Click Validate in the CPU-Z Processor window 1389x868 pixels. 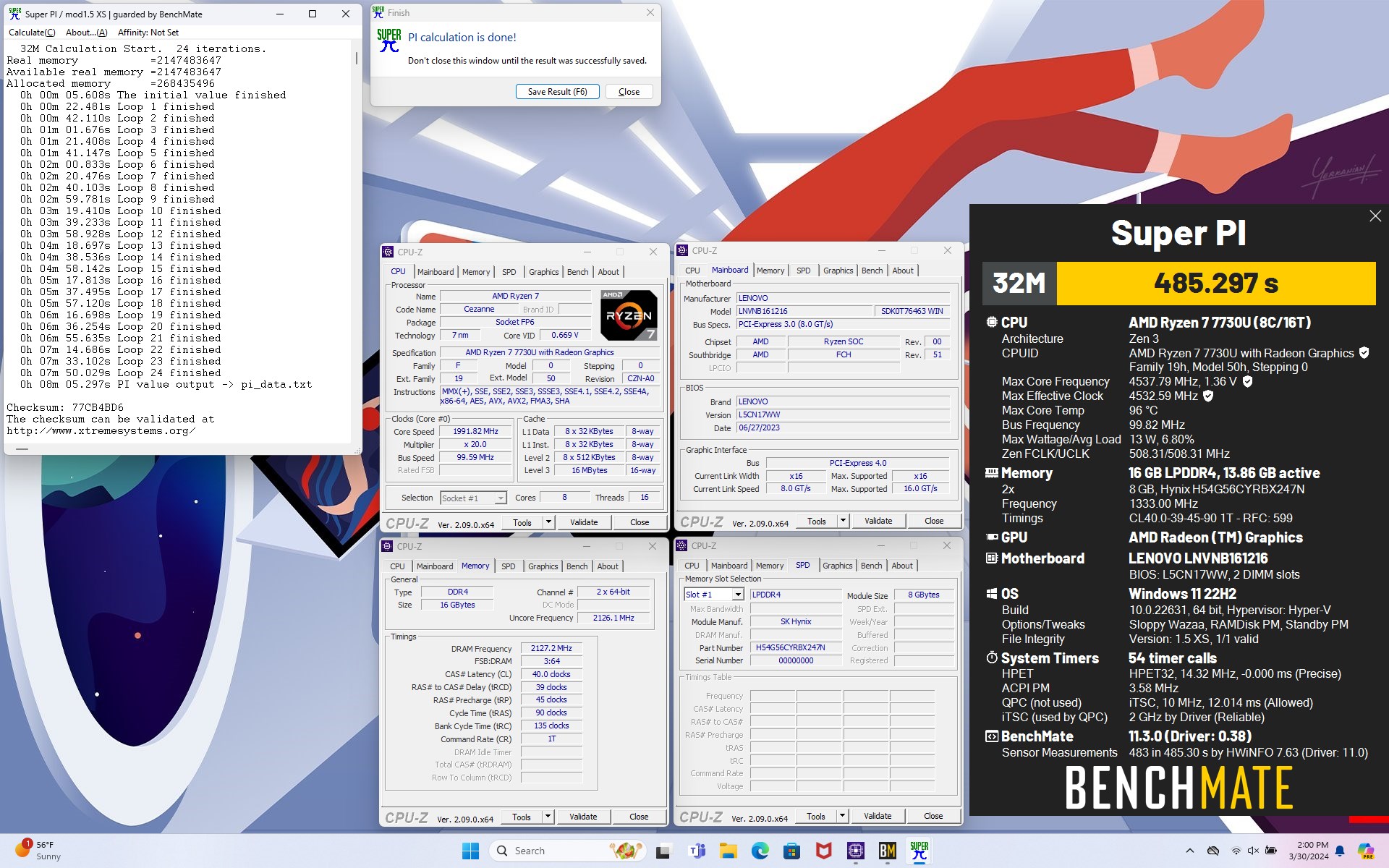click(584, 522)
